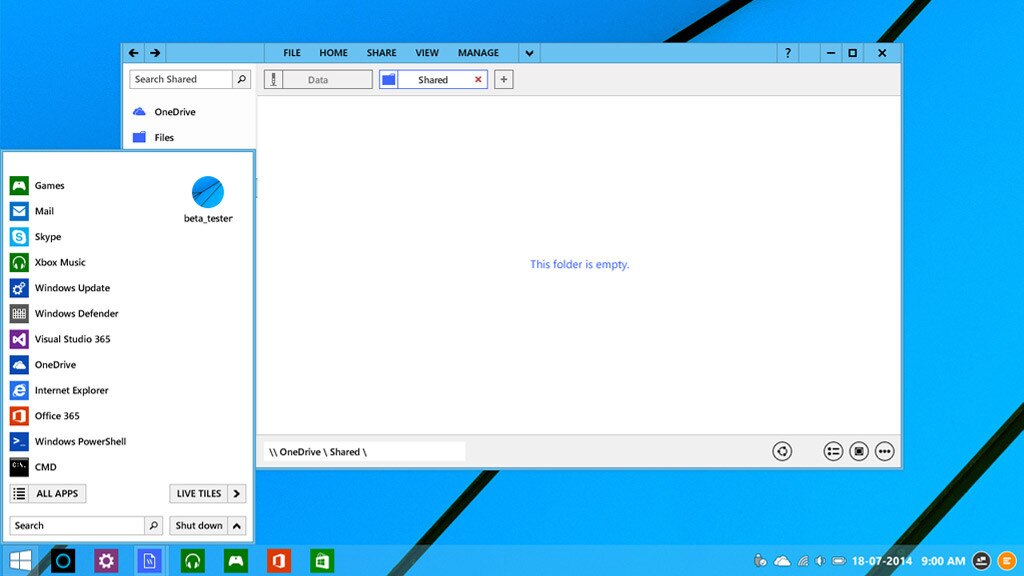Launch Xbox Music from Start menu
Viewport: 1024px width, 576px height.
click(x=48, y=262)
